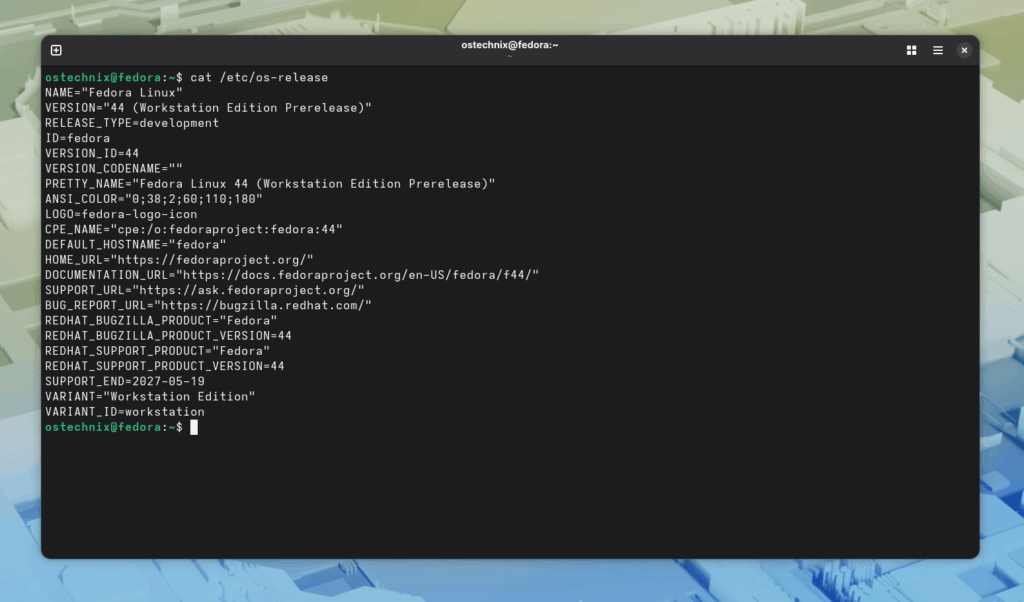Click the CPE_NAME line
Image resolution: width=1024 pixels, height=602 pixels.
[x=194, y=229]
